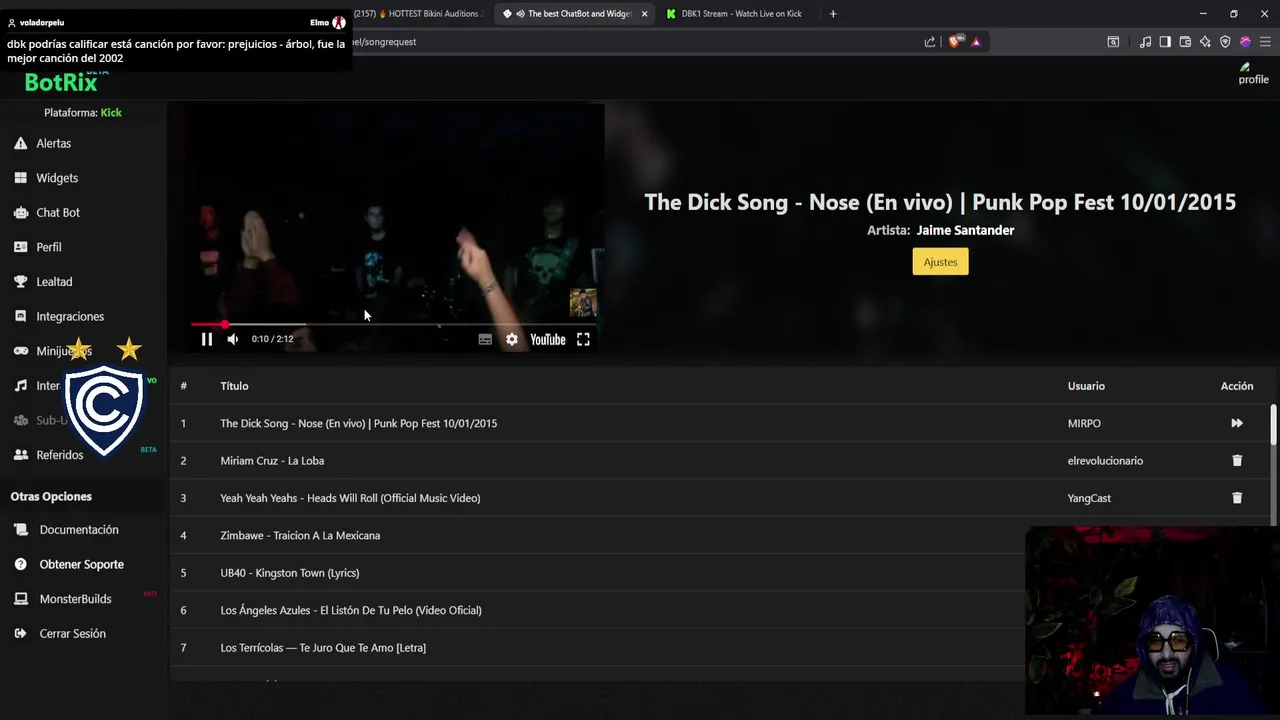The height and width of the screenshot is (720, 1280).
Task: Click the song queue scrollbar
Action: point(1273,425)
